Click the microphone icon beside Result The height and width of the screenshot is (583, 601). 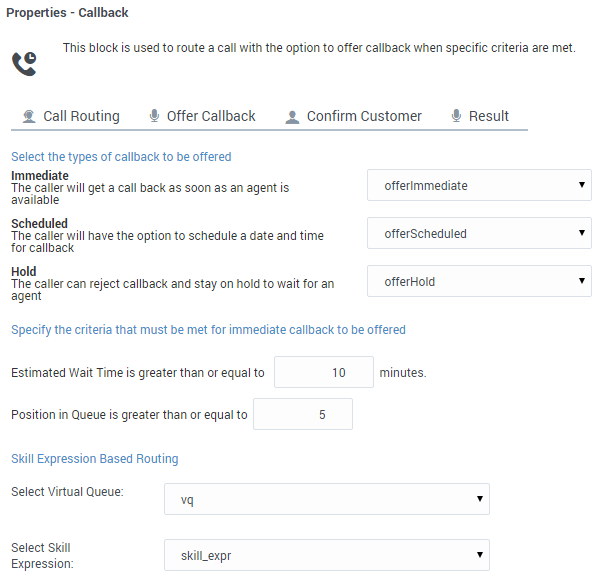(x=456, y=116)
